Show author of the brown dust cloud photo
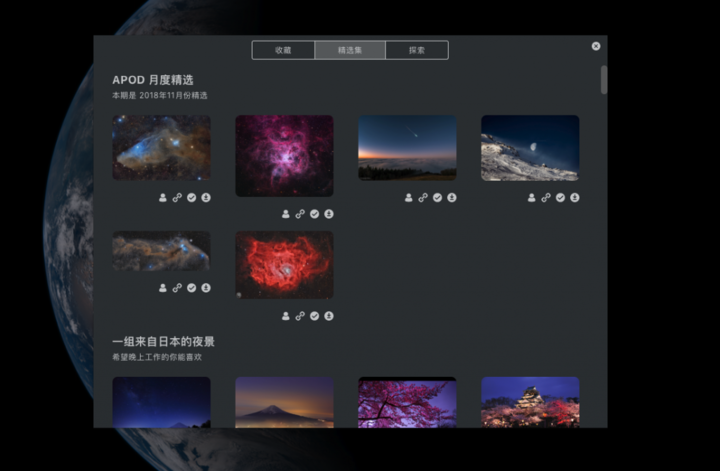The height and width of the screenshot is (471, 720). (x=163, y=288)
